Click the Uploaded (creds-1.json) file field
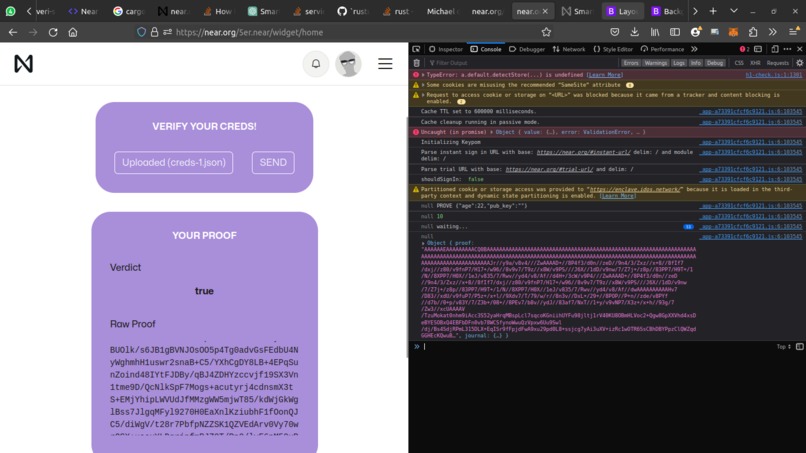The height and width of the screenshot is (453, 806). (174, 162)
